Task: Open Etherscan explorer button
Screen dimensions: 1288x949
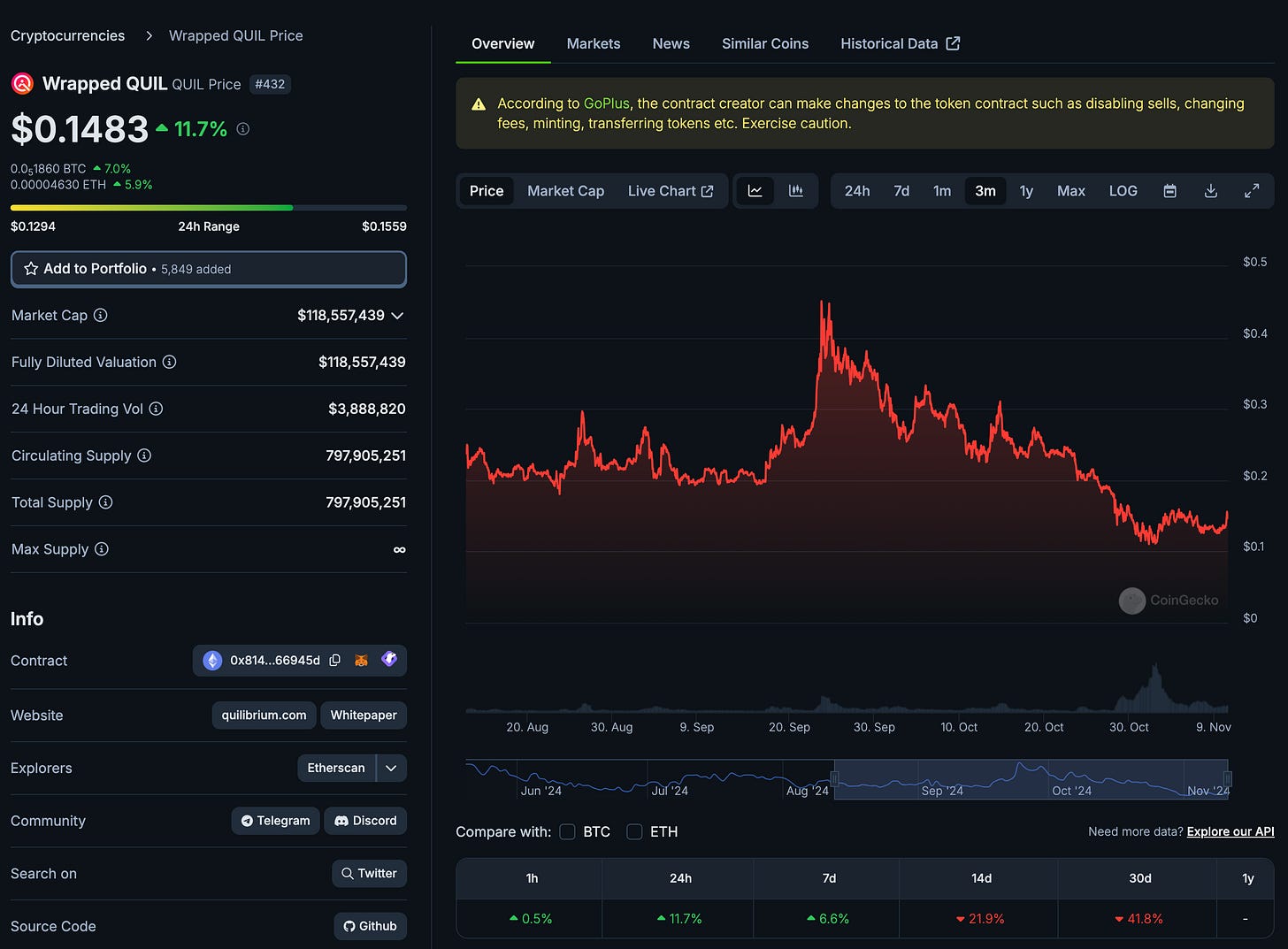Action: pos(336,768)
